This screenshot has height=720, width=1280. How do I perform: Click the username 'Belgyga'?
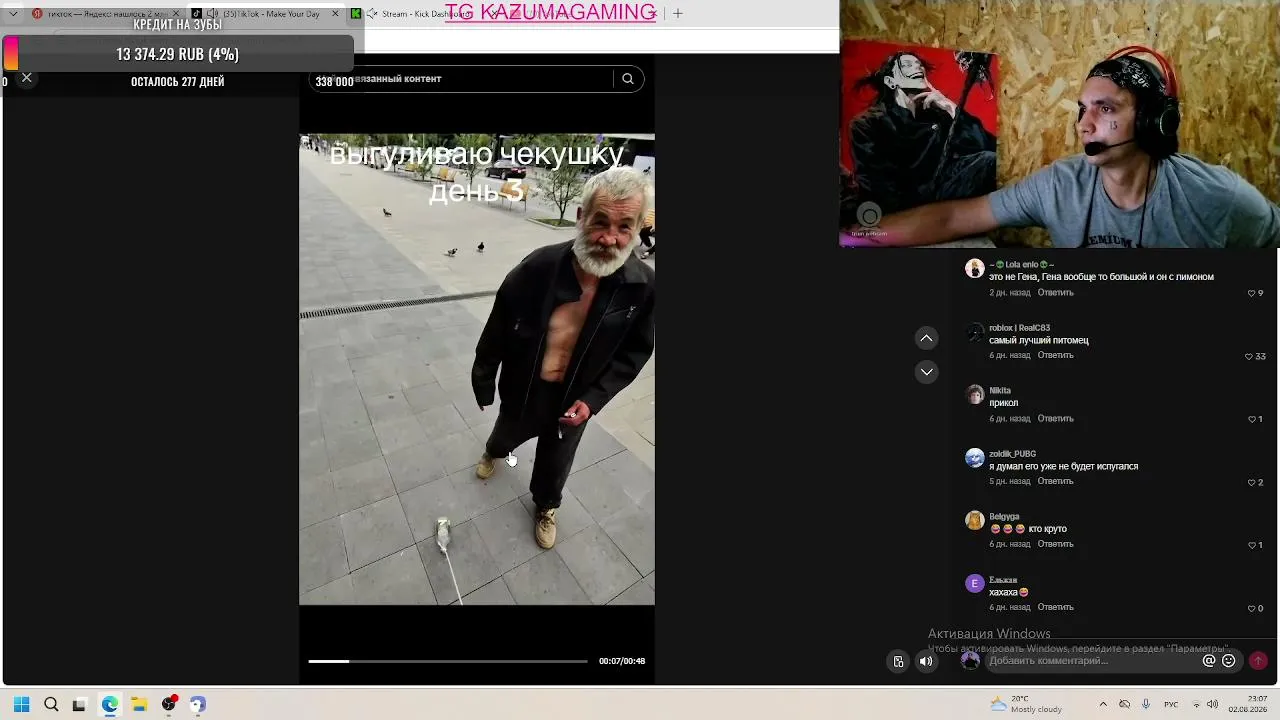point(1004,517)
